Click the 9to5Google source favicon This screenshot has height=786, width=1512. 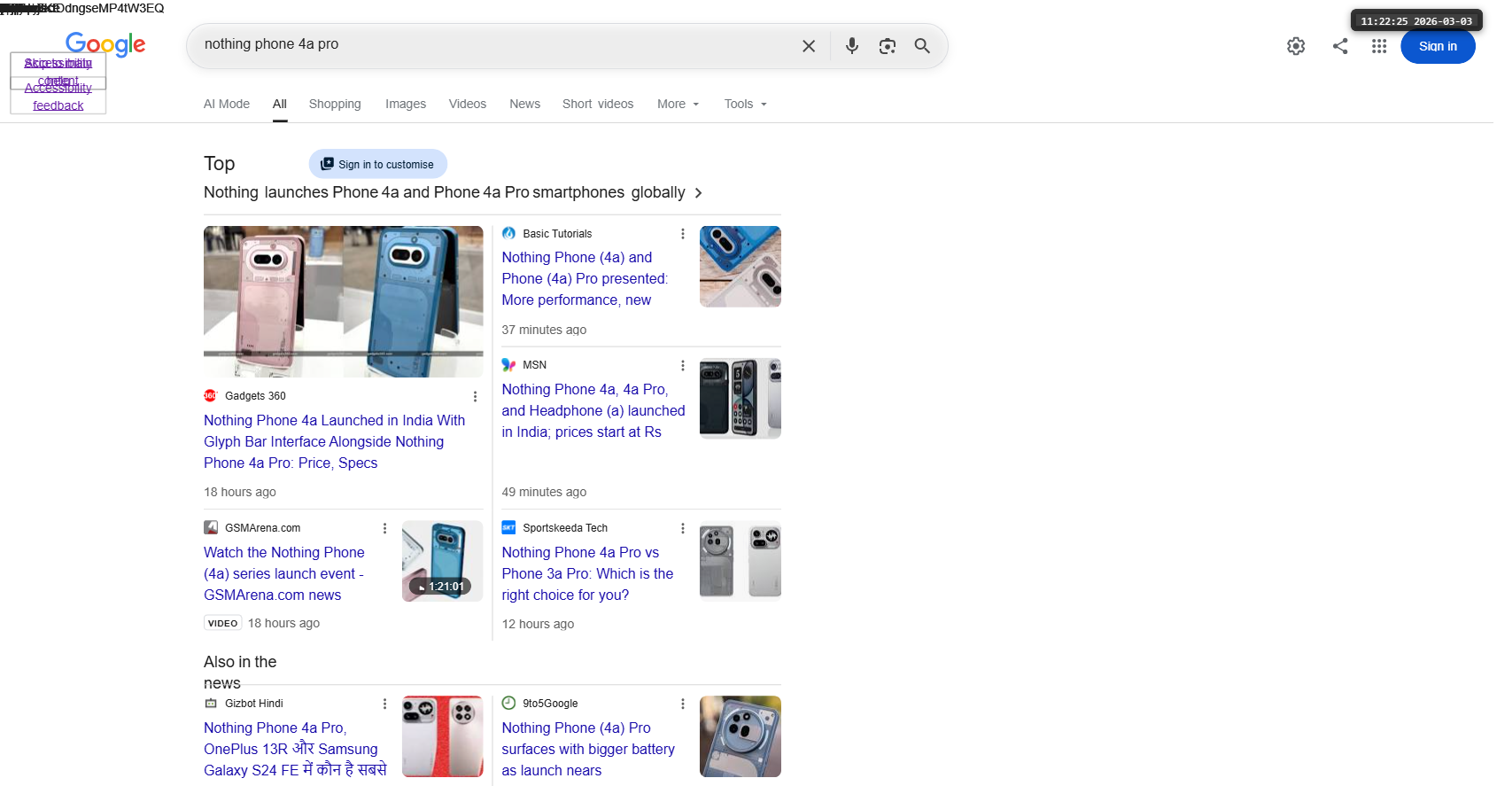point(508,704)
